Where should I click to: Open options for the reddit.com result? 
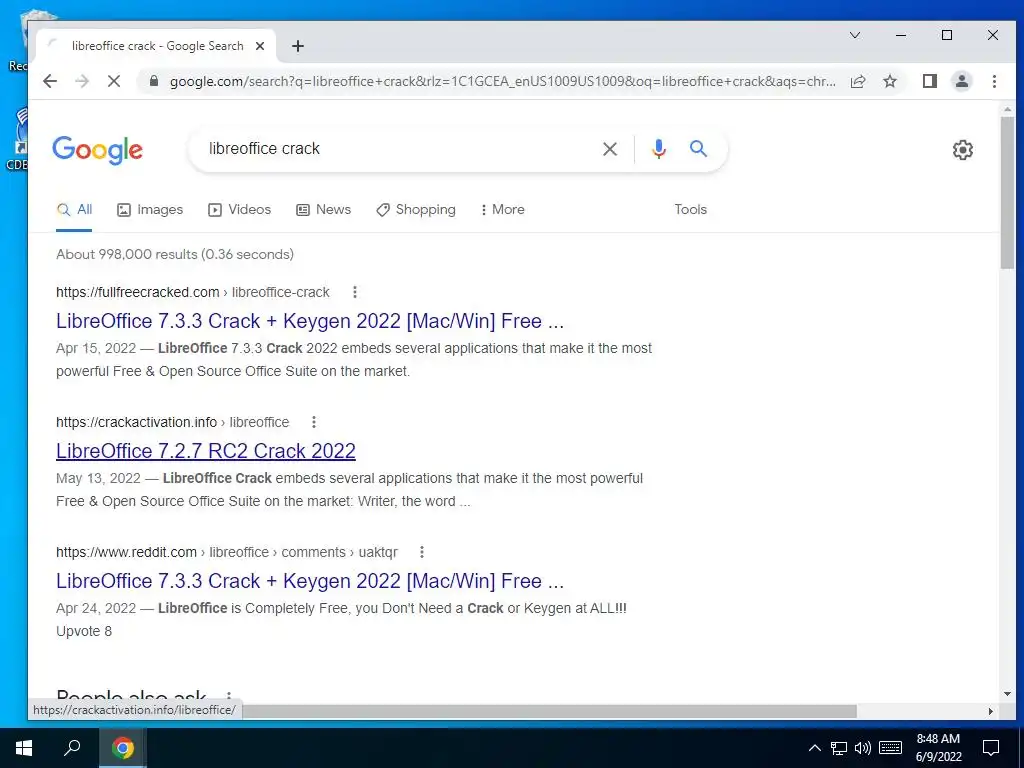click(x=422, y=552)
